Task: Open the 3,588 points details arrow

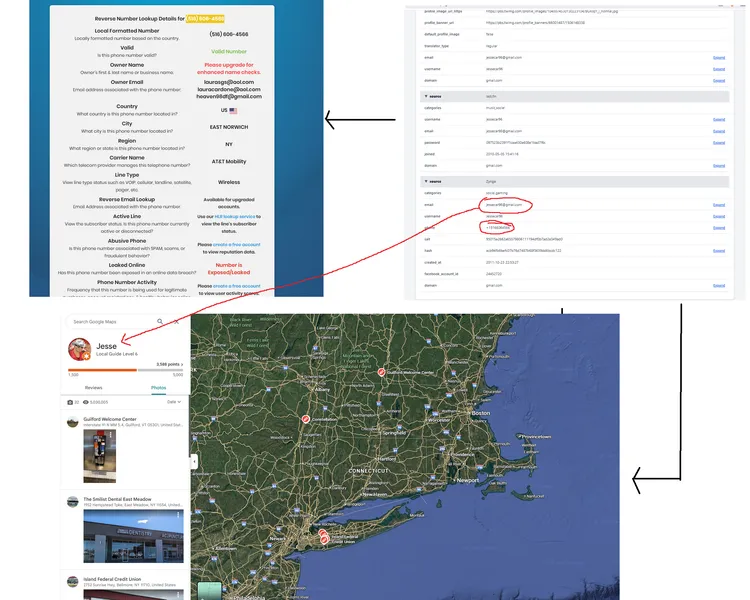Action: pos(184,365)
